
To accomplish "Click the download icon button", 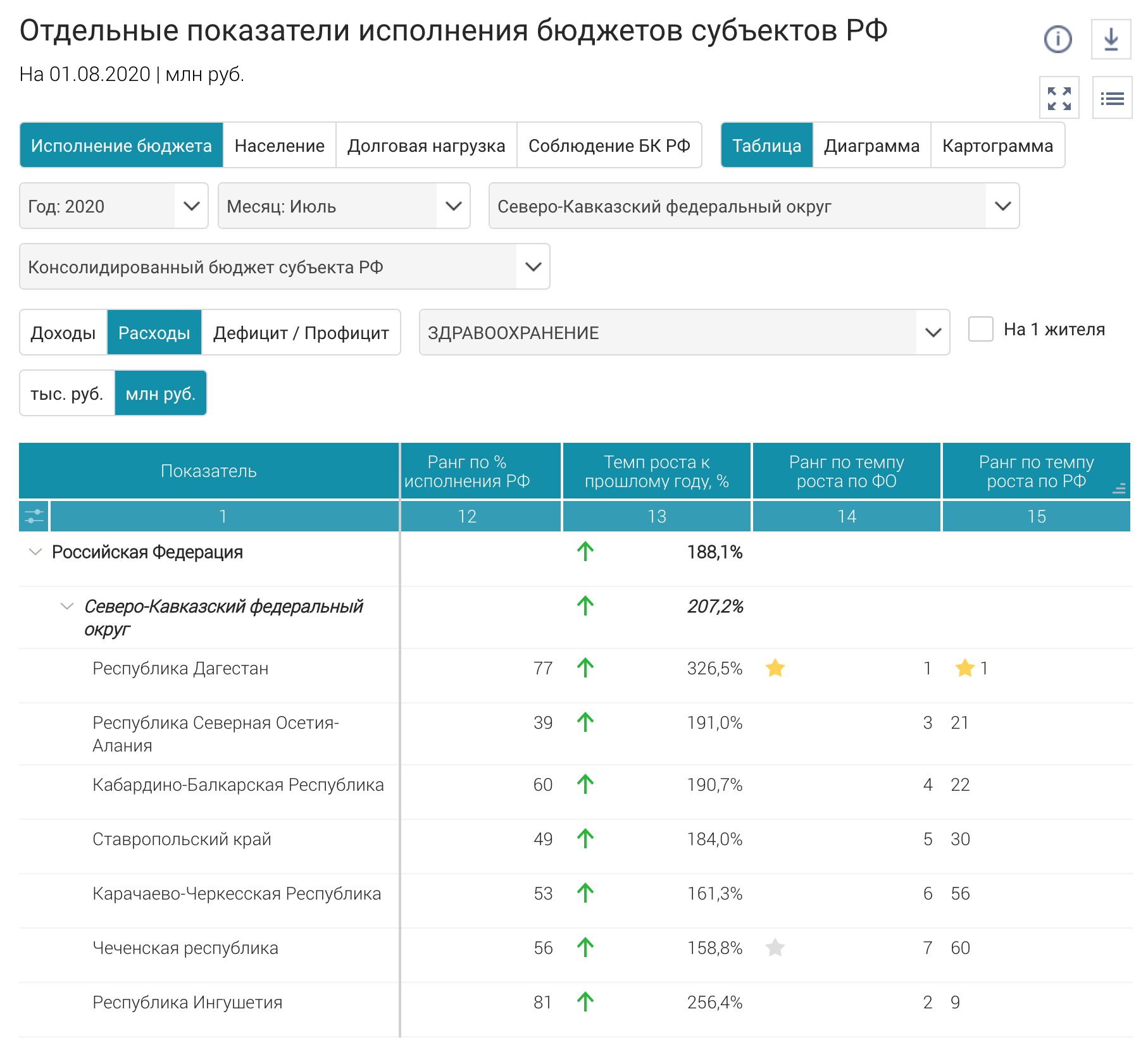I will [x=1111, y=39].
